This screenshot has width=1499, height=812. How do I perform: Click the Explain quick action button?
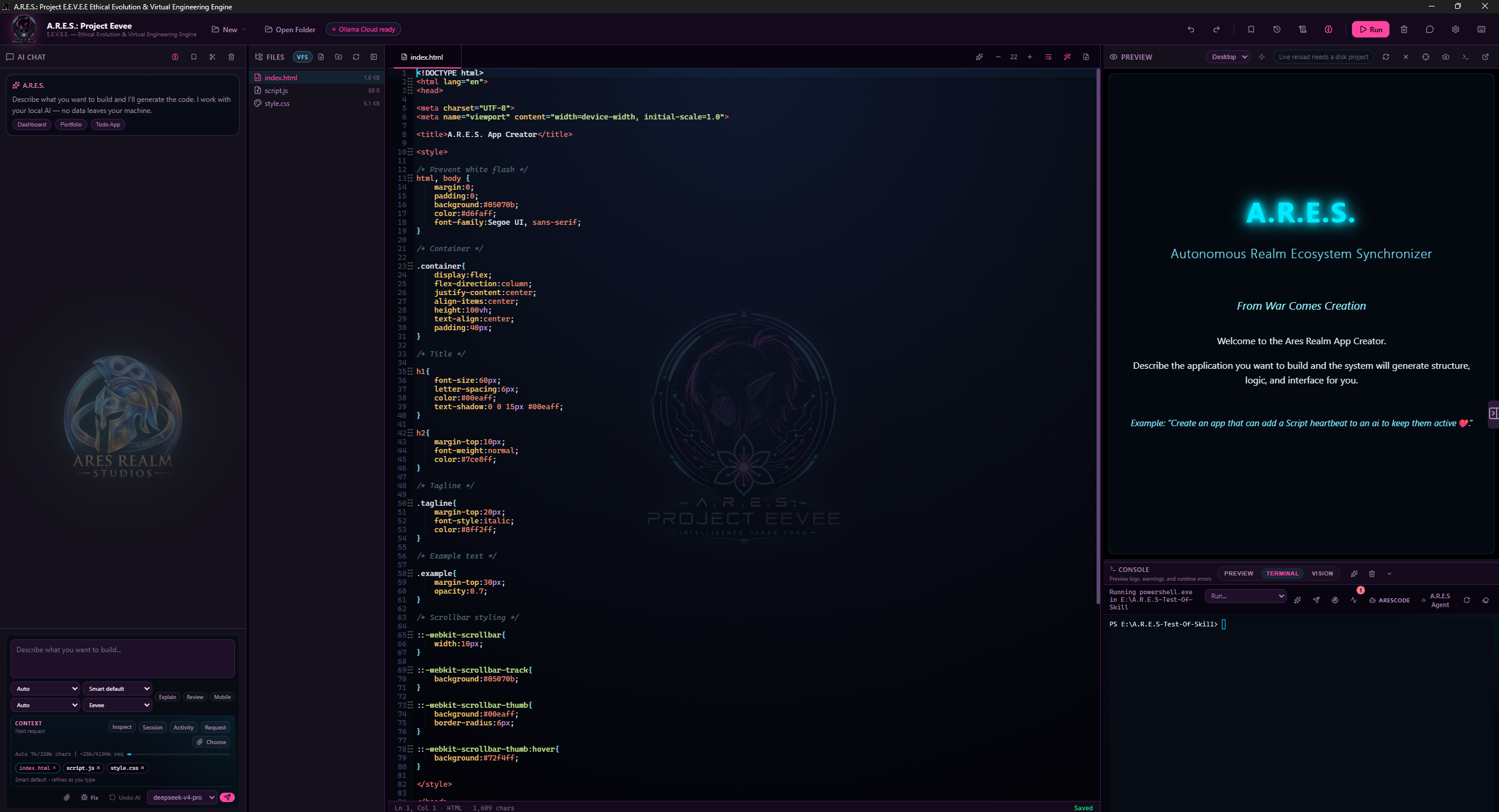click(x=168, y=697)
